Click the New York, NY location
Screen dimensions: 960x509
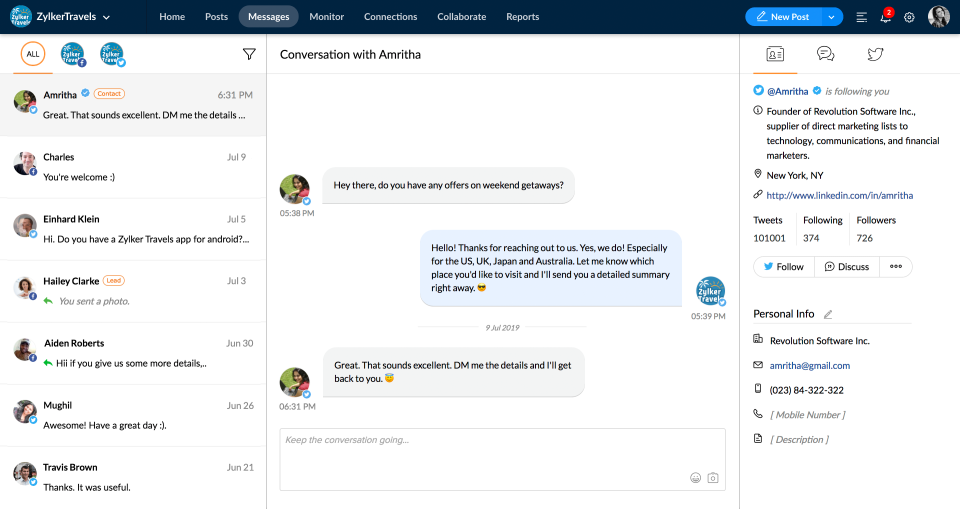(795, 175)
